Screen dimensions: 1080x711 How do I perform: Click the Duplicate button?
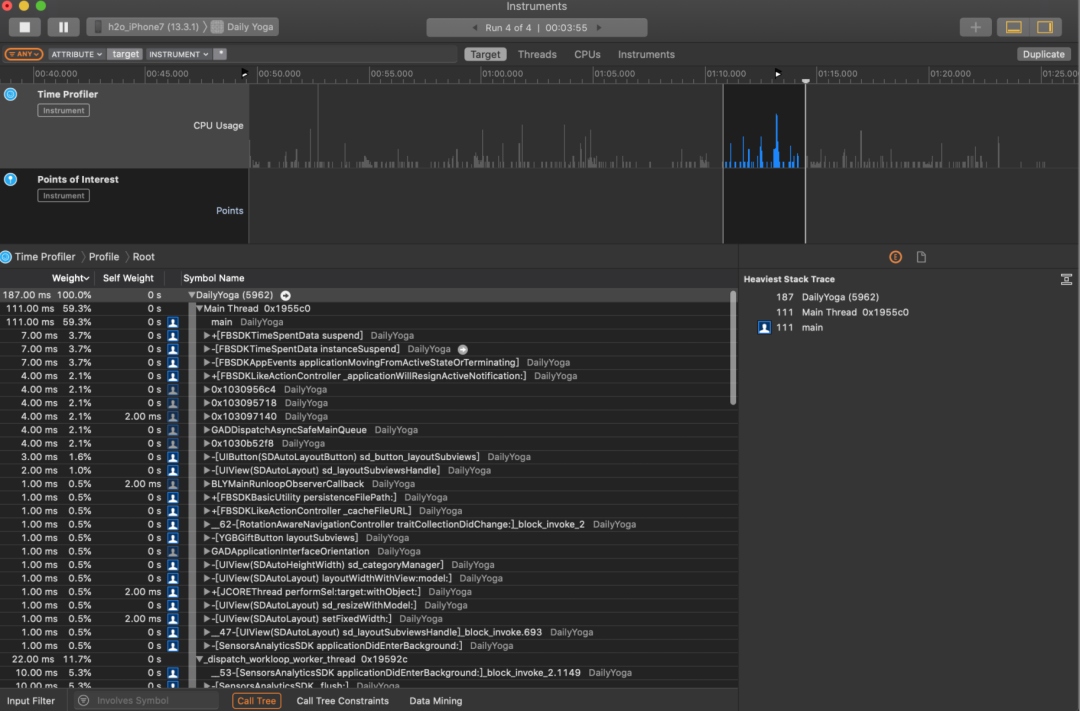click(1043, 54)
